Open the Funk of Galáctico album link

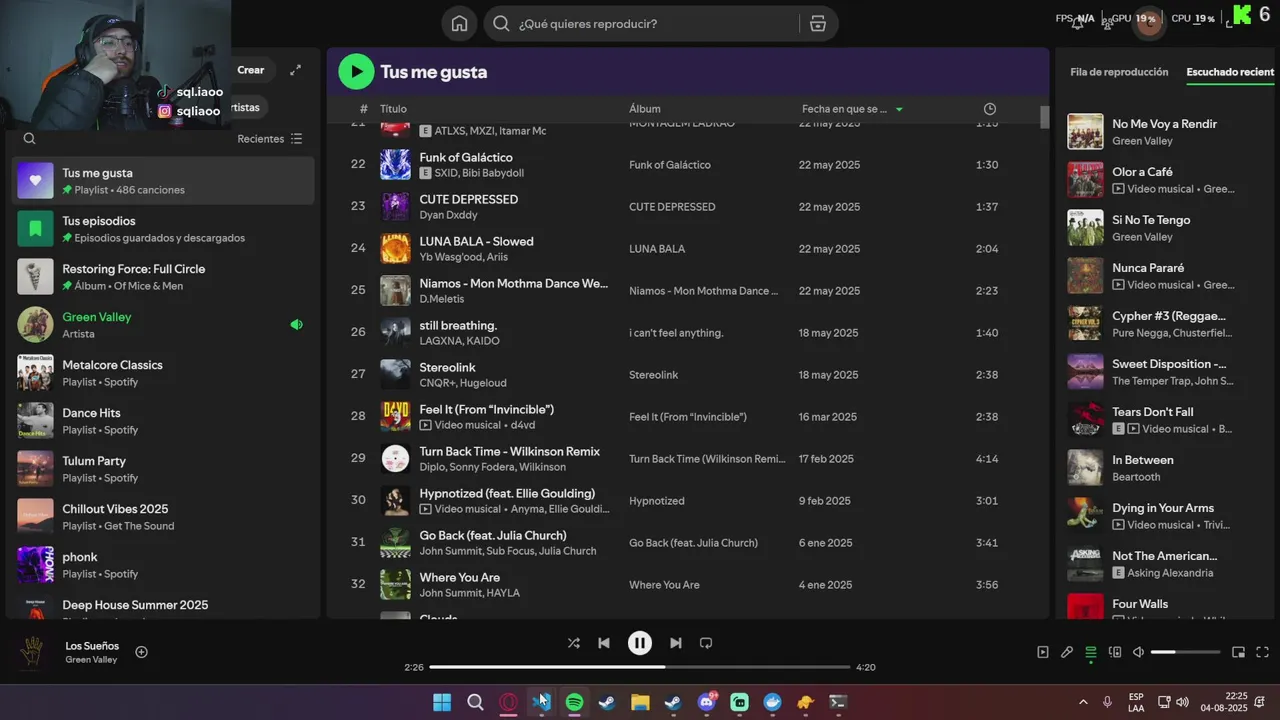[x=670, y=165]
